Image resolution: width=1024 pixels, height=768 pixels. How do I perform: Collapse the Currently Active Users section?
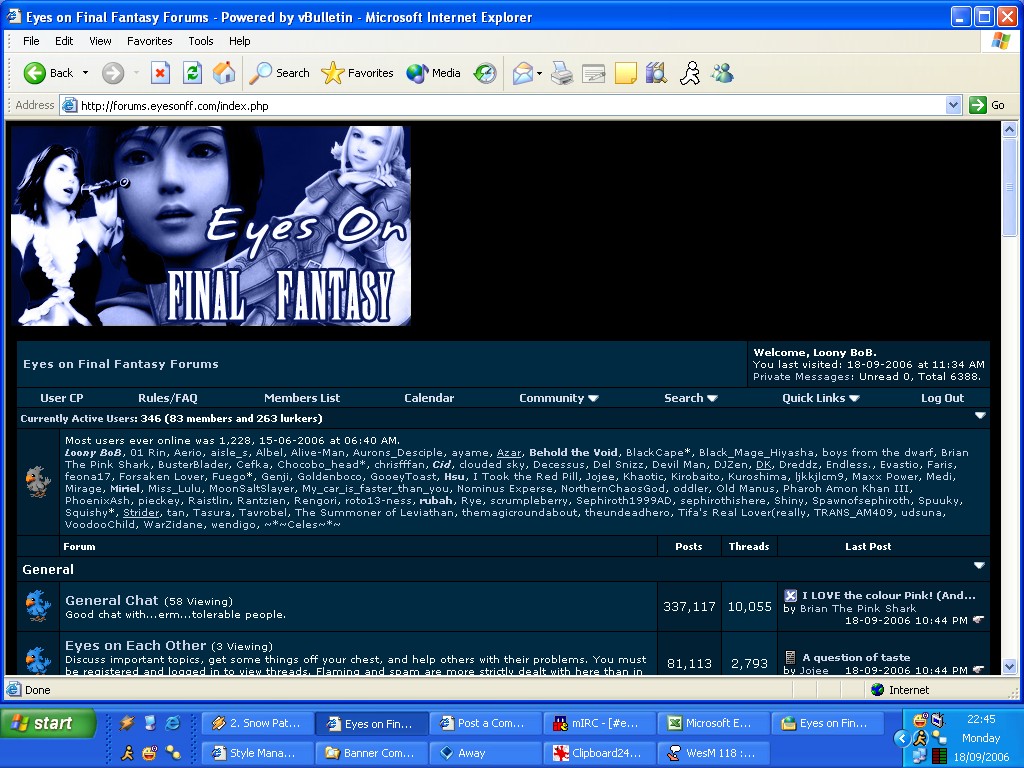[980, 415]
